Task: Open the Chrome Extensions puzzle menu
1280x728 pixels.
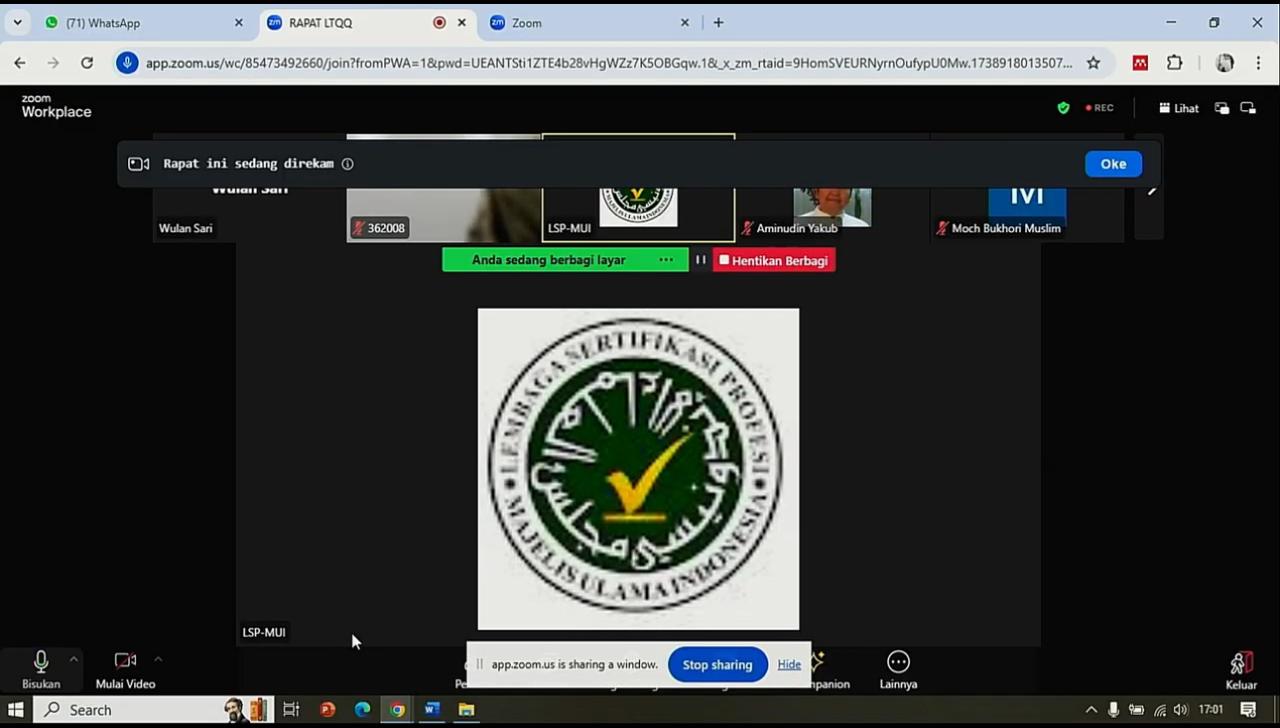Action: point(1175,63)
